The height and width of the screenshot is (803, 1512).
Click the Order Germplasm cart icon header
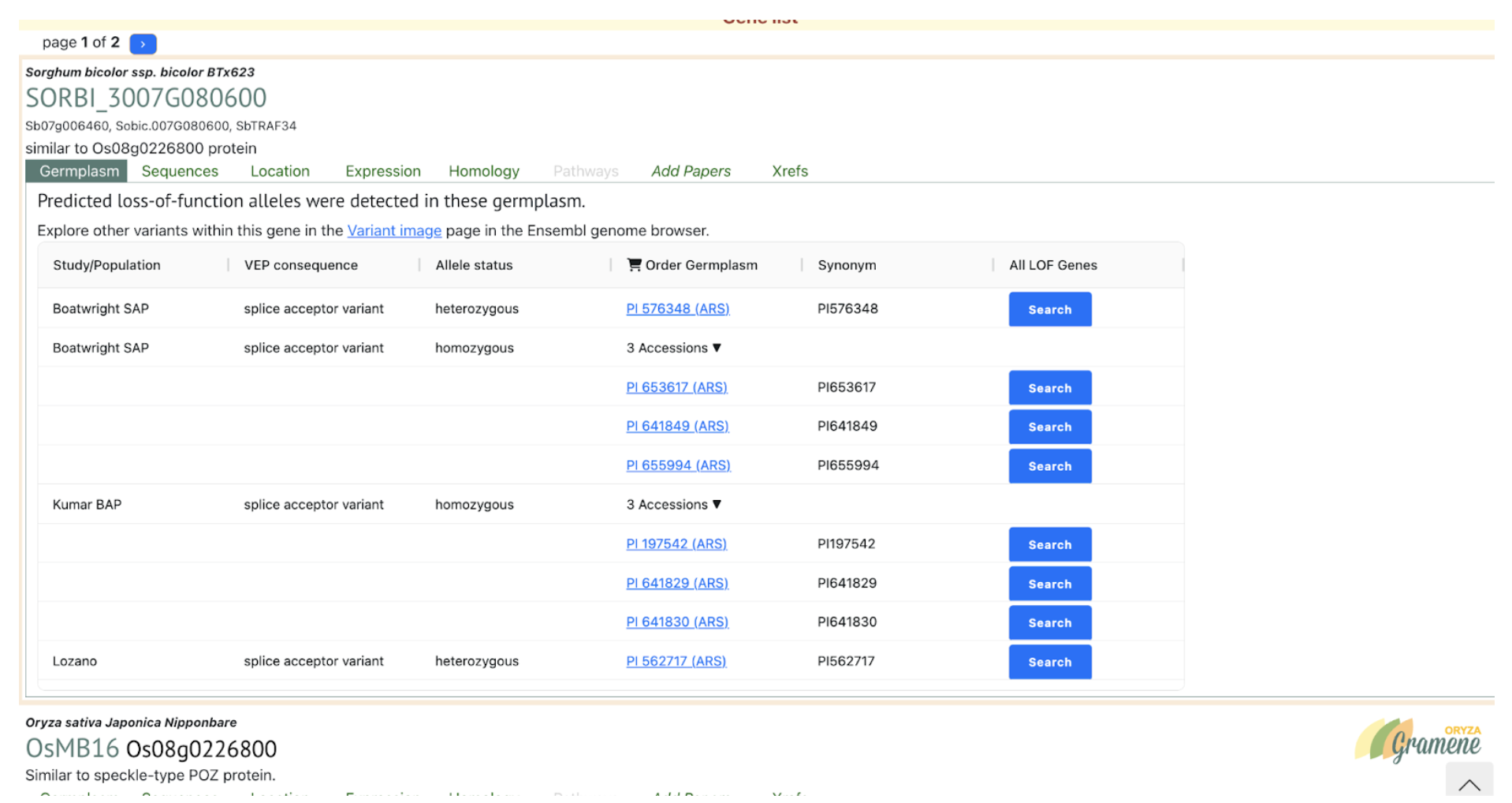click(634, 265)
